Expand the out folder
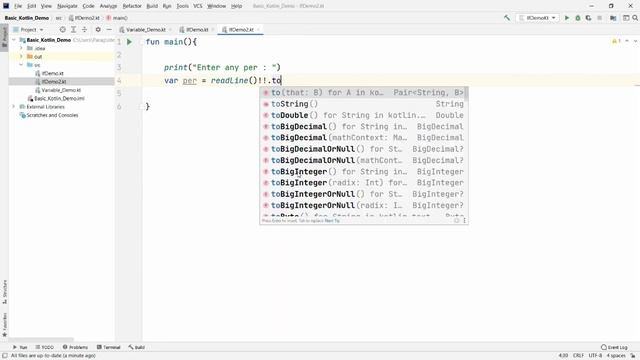640x360 pixels. 21,56
